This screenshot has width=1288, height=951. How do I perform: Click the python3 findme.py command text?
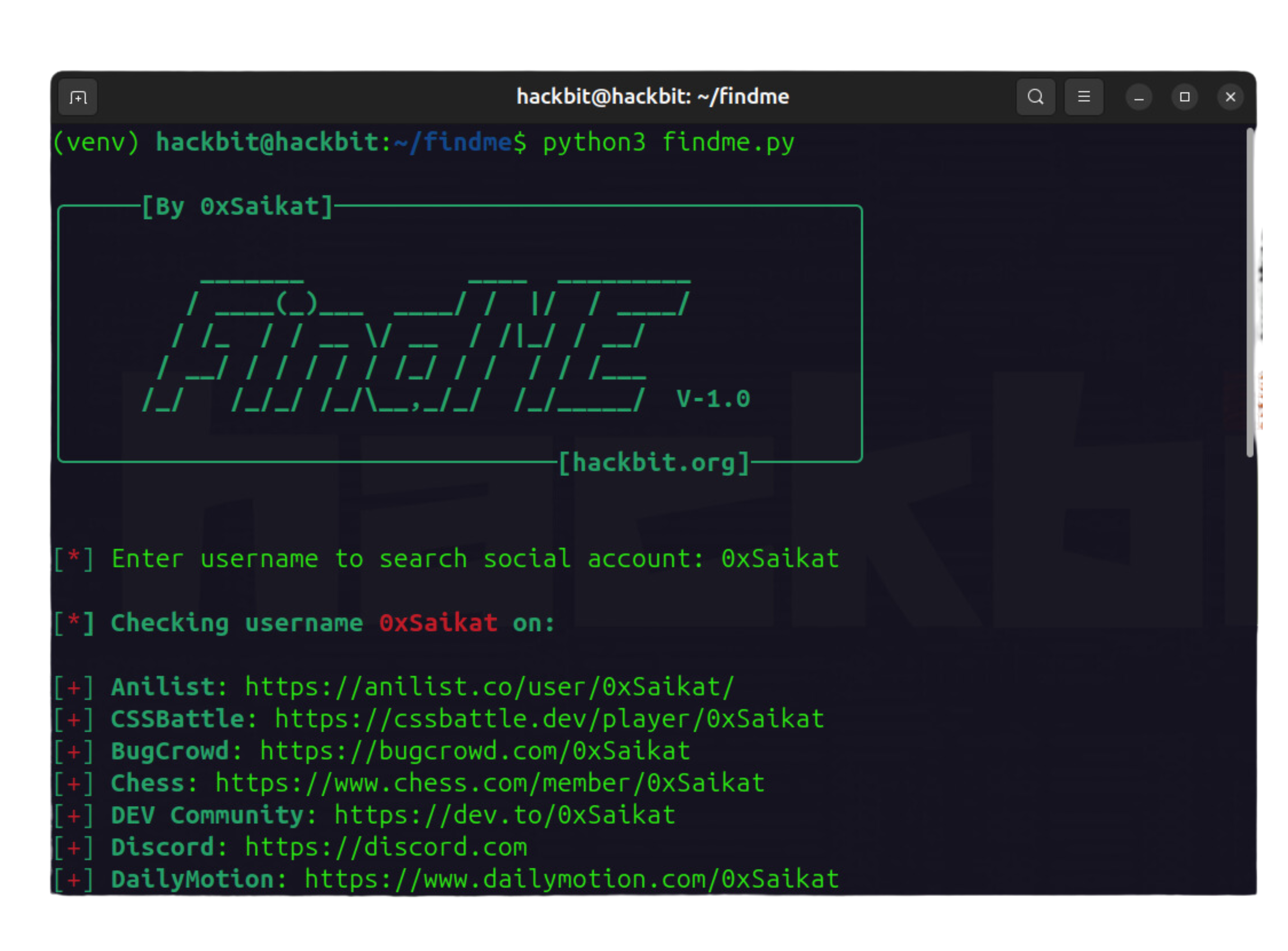[668, 142]
